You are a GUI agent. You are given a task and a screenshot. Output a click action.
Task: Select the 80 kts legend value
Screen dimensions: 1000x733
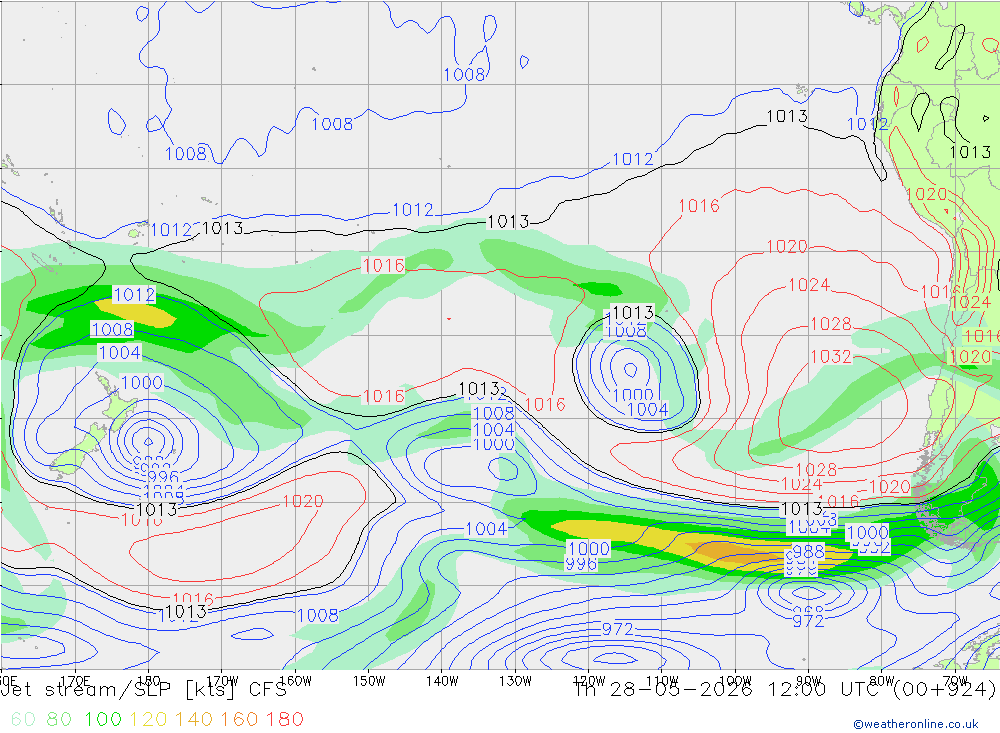(x=59, y=719)
